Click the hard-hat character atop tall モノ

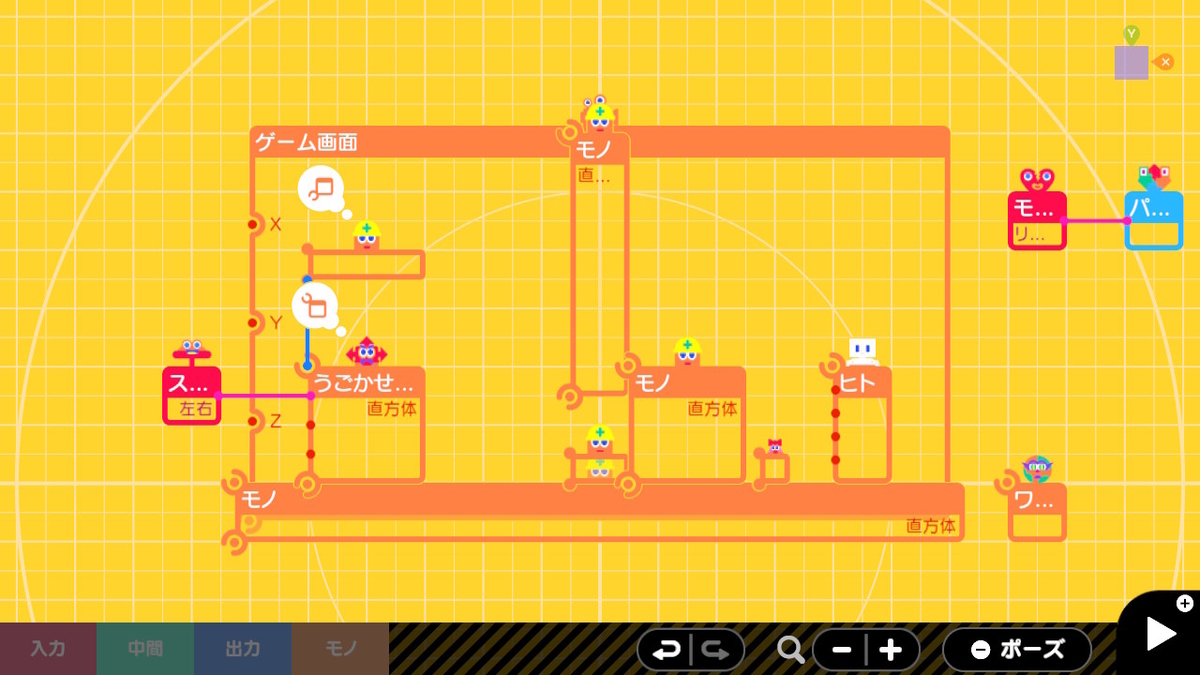click(x=599, y=116)
